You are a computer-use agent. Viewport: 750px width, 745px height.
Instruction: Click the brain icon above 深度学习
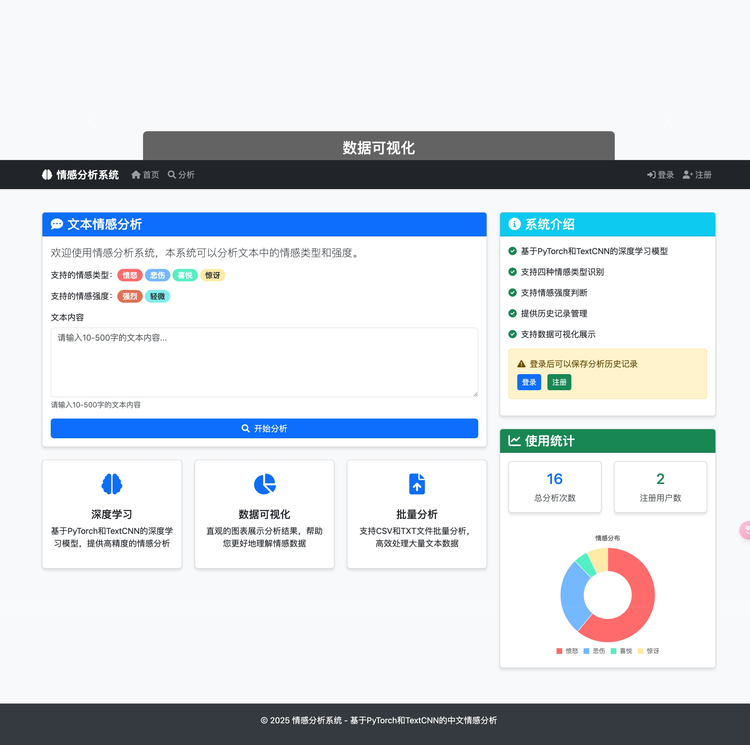111,484
